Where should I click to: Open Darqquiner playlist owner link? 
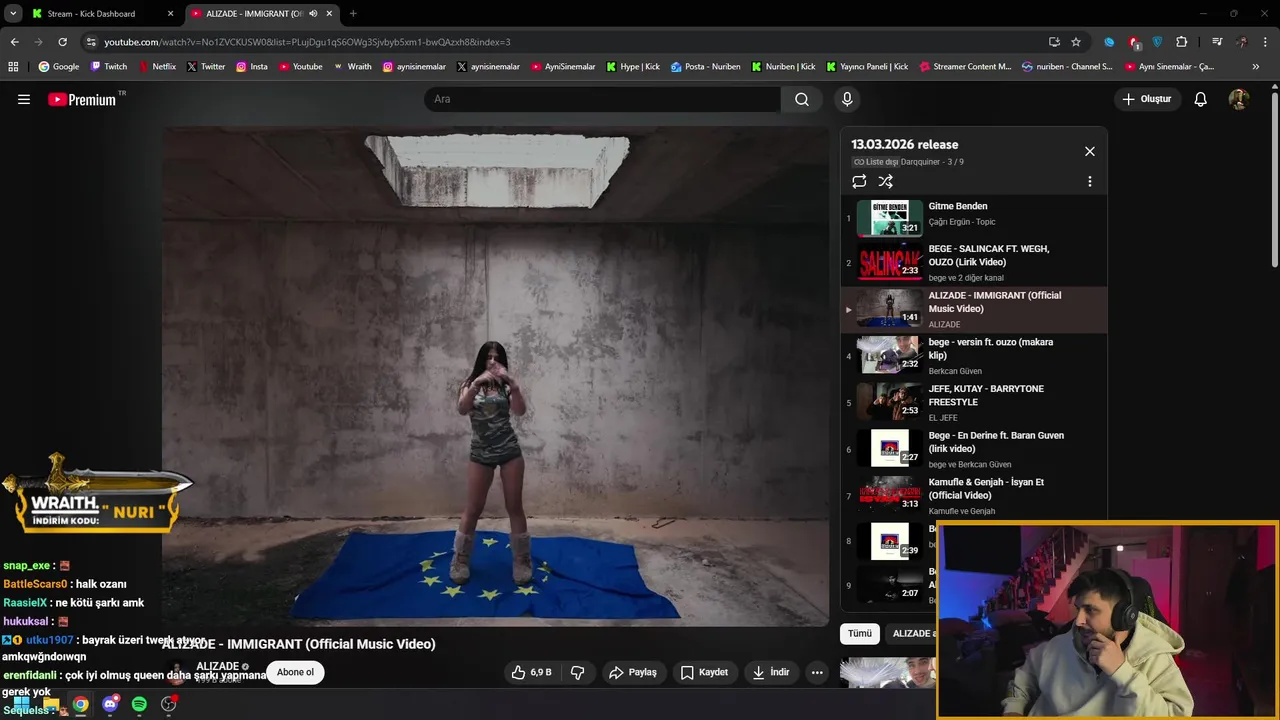point(920,162)
